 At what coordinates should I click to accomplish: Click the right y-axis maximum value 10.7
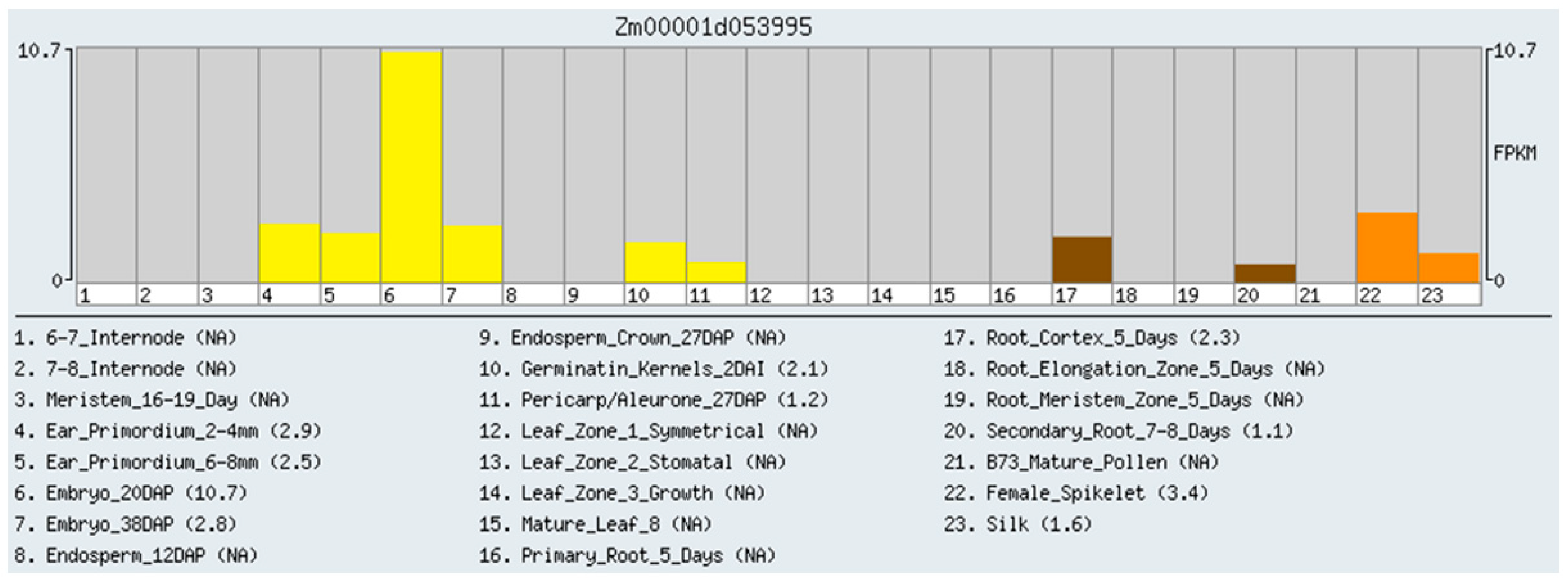pos(1515,51)
